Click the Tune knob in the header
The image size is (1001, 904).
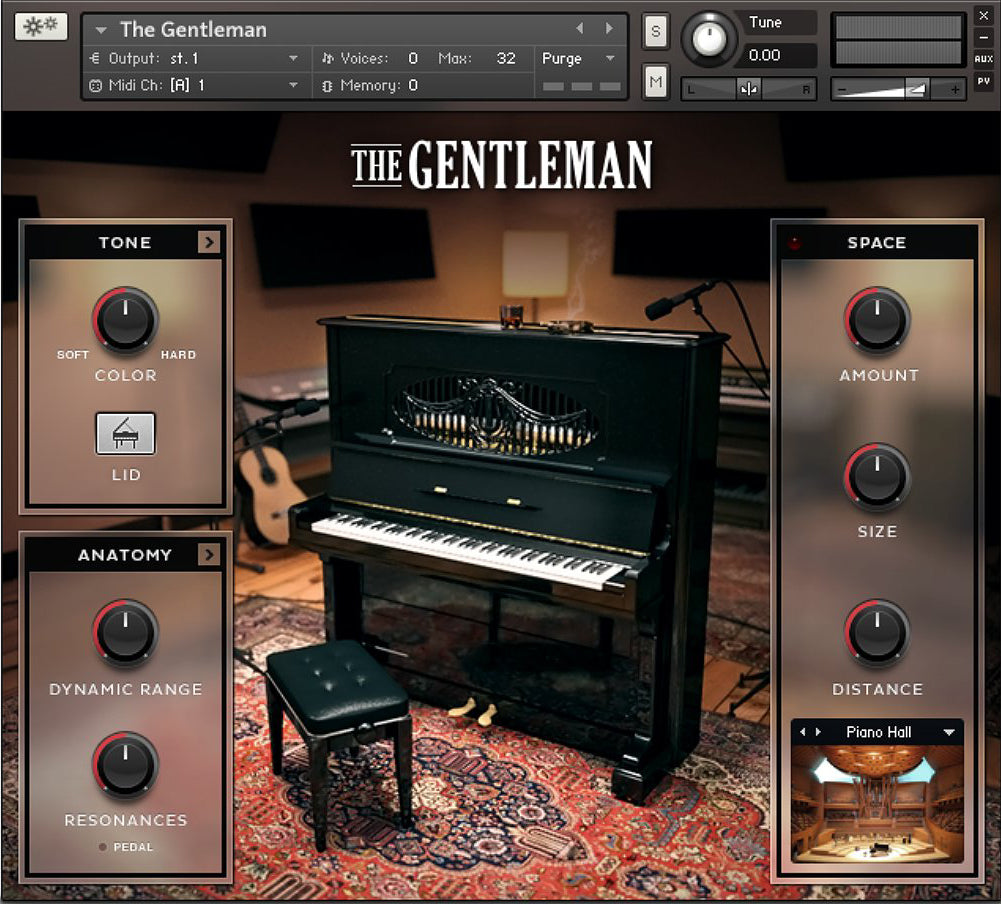(709, 39)
